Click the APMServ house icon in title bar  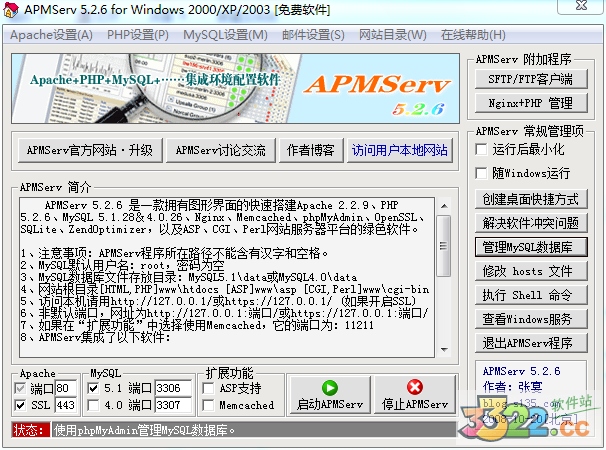point(10,10)
